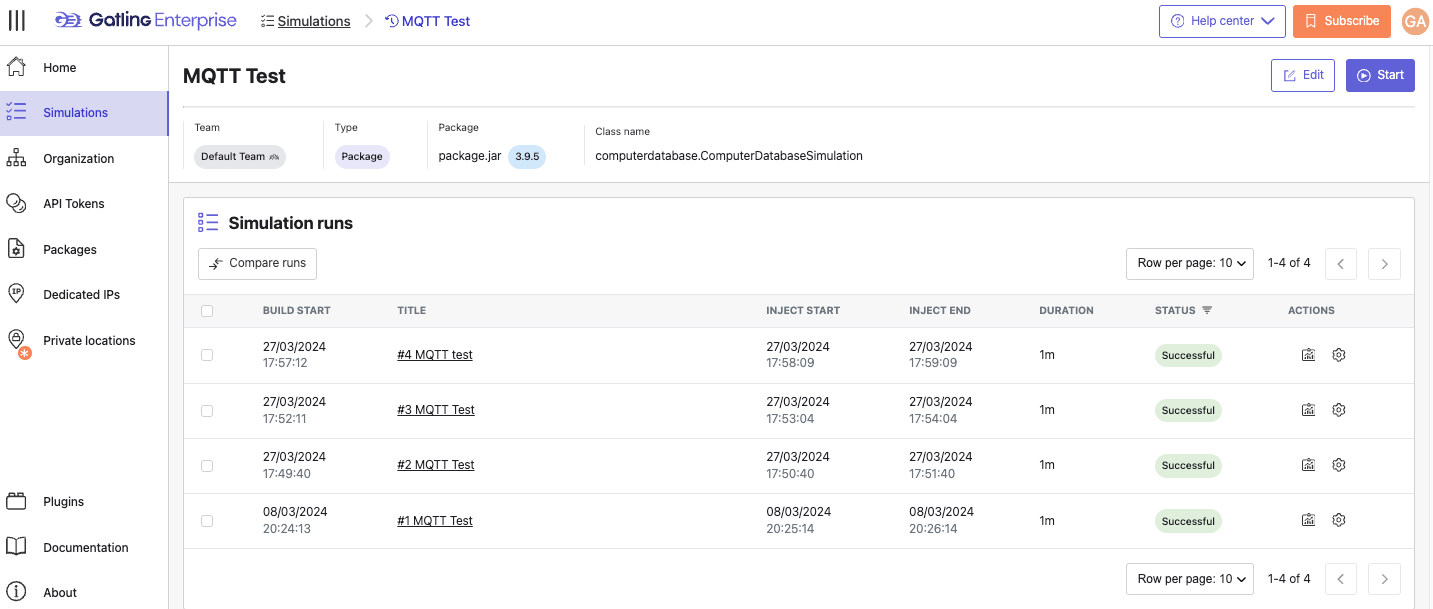1433x609 pixels.
Task: Filter by the Status column funnel icon
Action: tap(1207, 311)
